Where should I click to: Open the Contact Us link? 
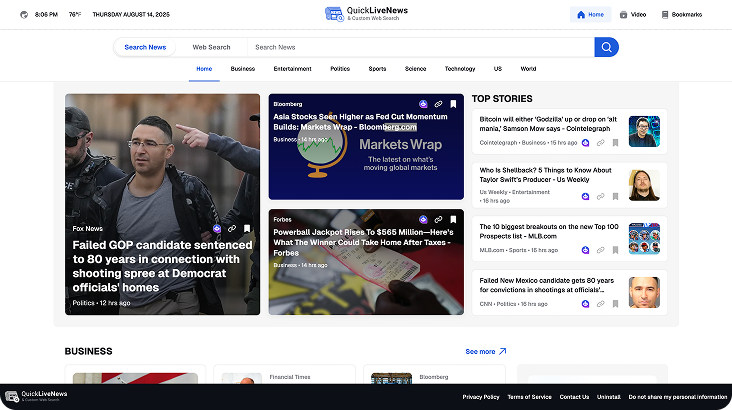[x=574, y=397]
